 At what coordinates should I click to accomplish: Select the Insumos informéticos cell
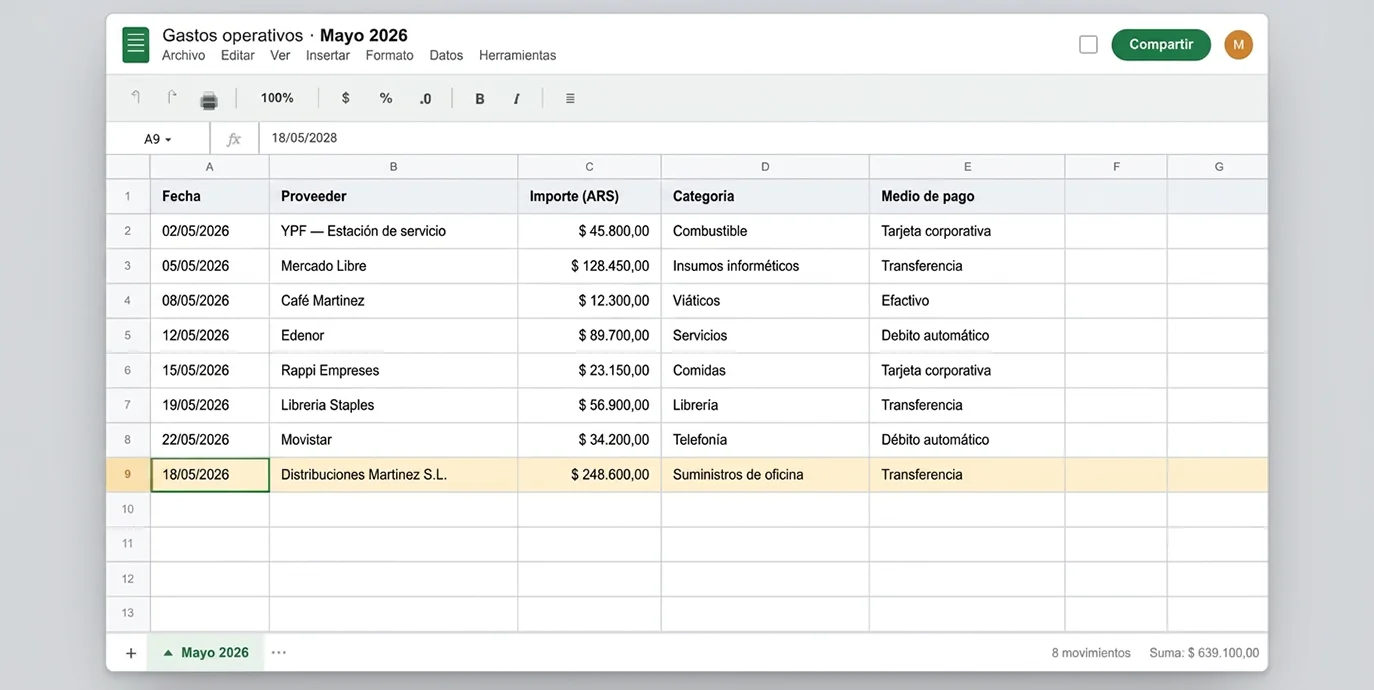coord(765,266)
